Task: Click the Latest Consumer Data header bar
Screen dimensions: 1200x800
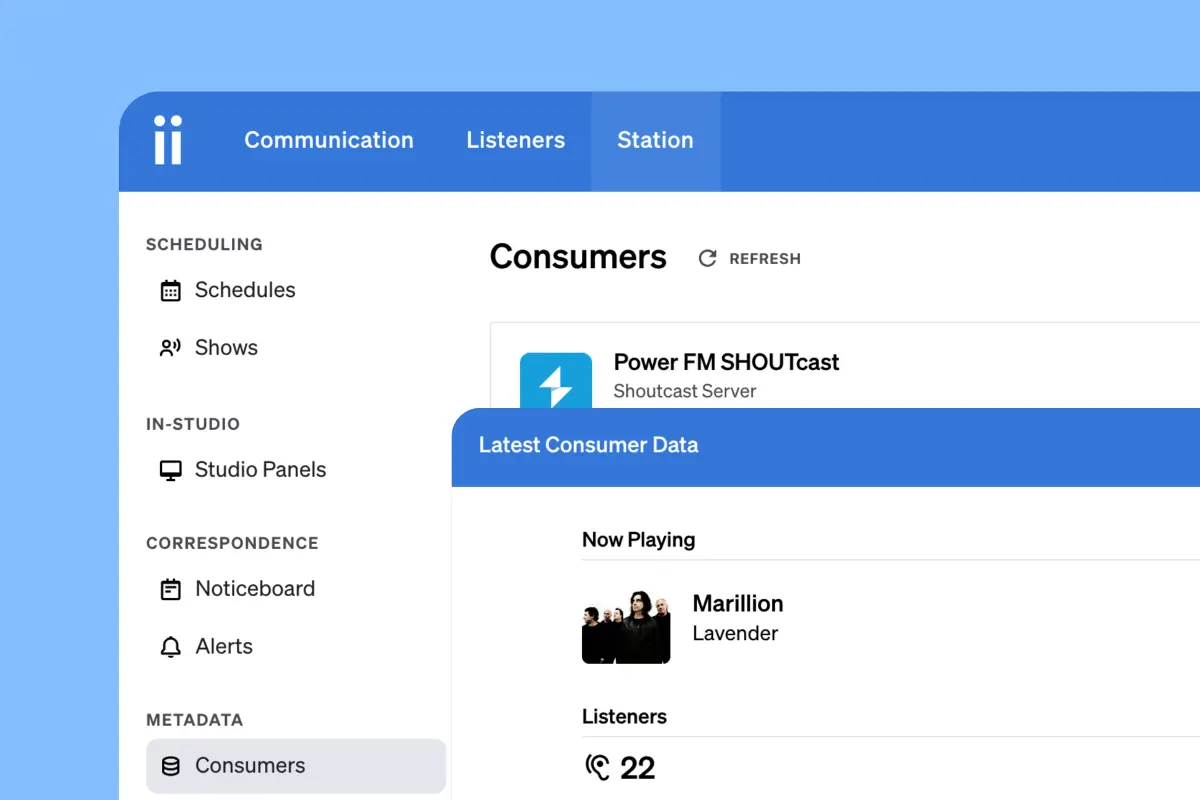Action: (825, 446)
